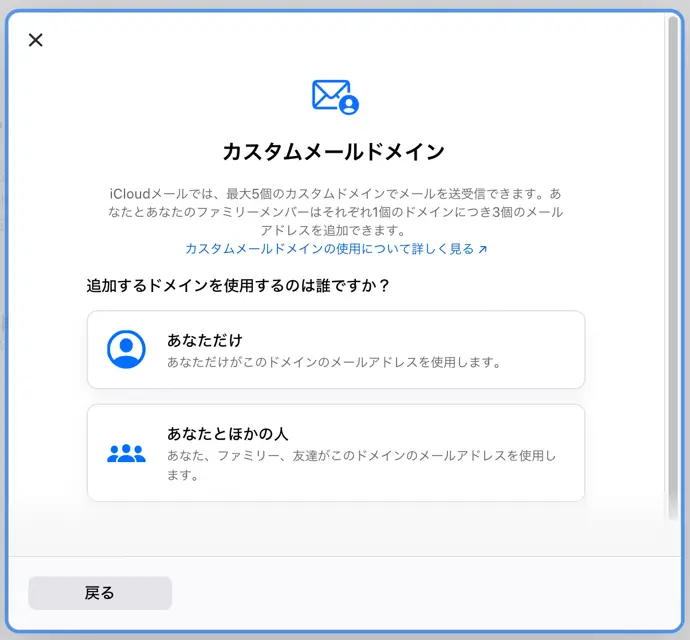Viewport: 690px width, 640px height.
Task: Open the カスタムメールドメインの使用について詳しく見る link
Action: (336, 249)
